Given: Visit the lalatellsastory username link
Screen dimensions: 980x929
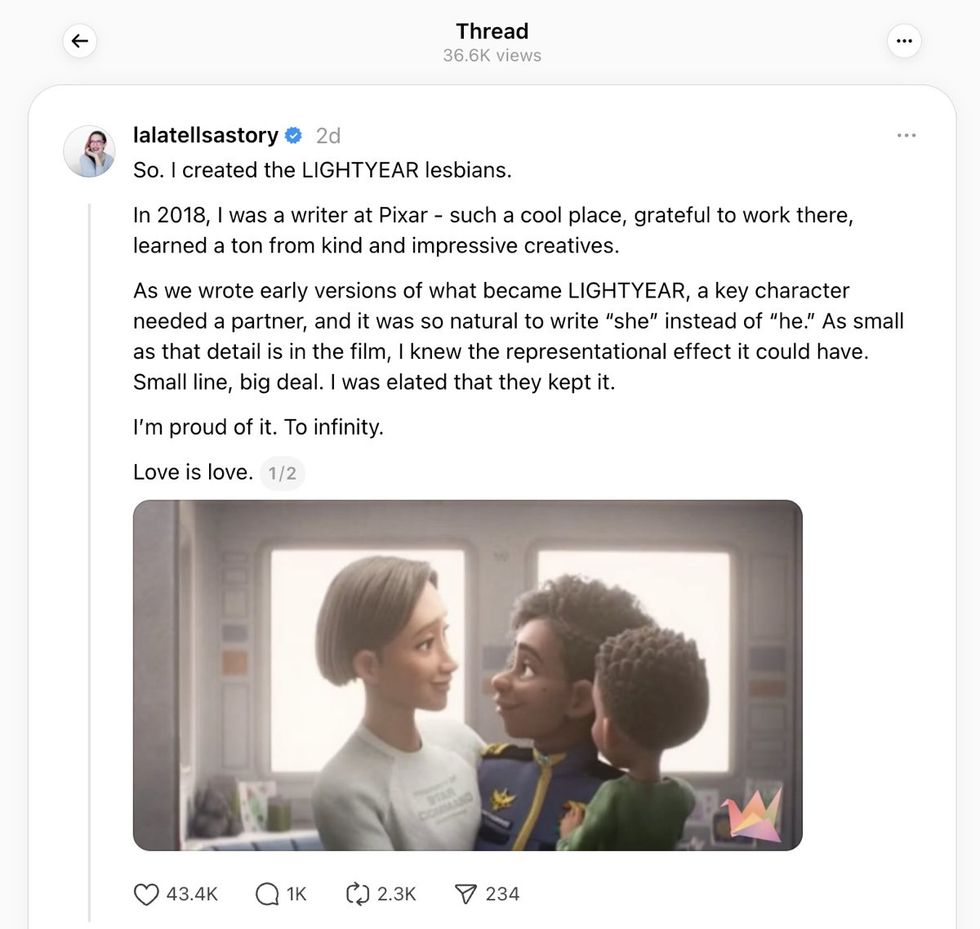Looking at the screenshot, I should pos(205,135).
